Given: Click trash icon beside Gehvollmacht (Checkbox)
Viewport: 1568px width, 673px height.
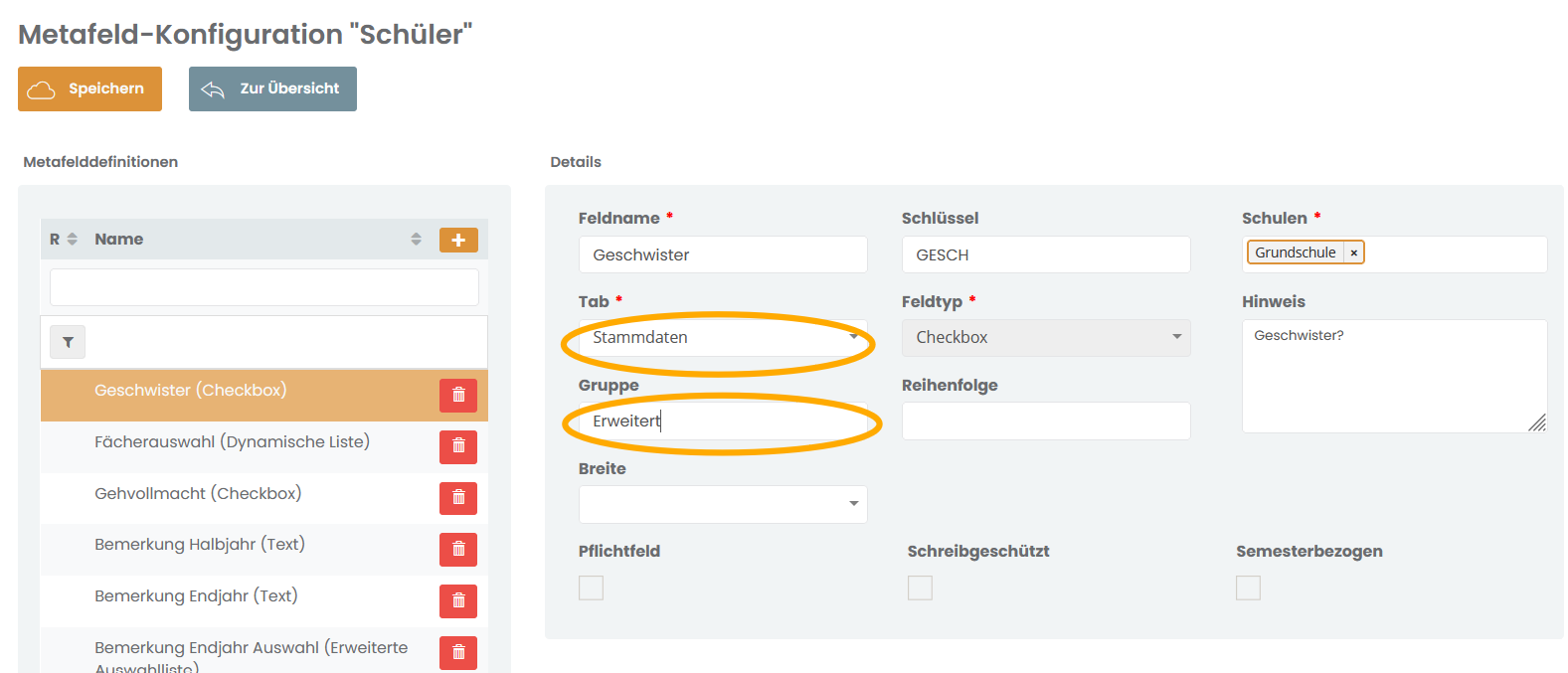Looking at the screenshot, I should pos(458,498).
